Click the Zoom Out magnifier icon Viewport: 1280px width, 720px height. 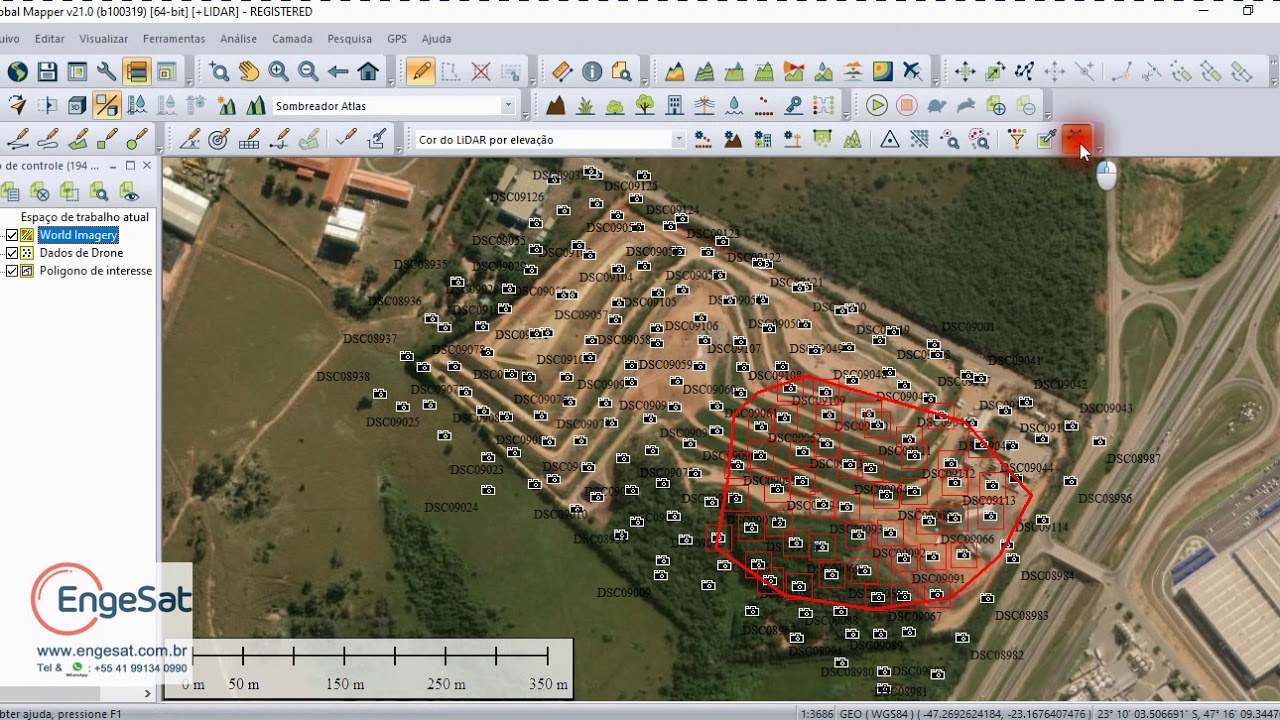308,72
